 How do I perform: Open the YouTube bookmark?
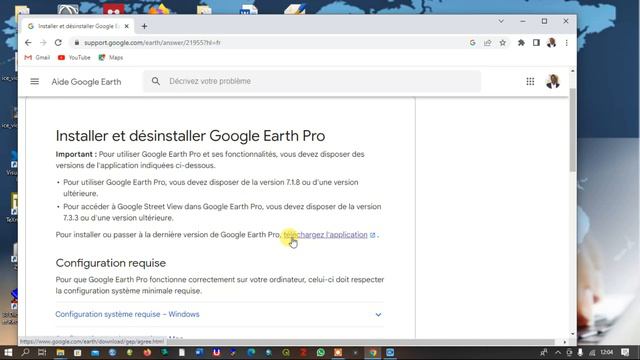tap(74, 58)
